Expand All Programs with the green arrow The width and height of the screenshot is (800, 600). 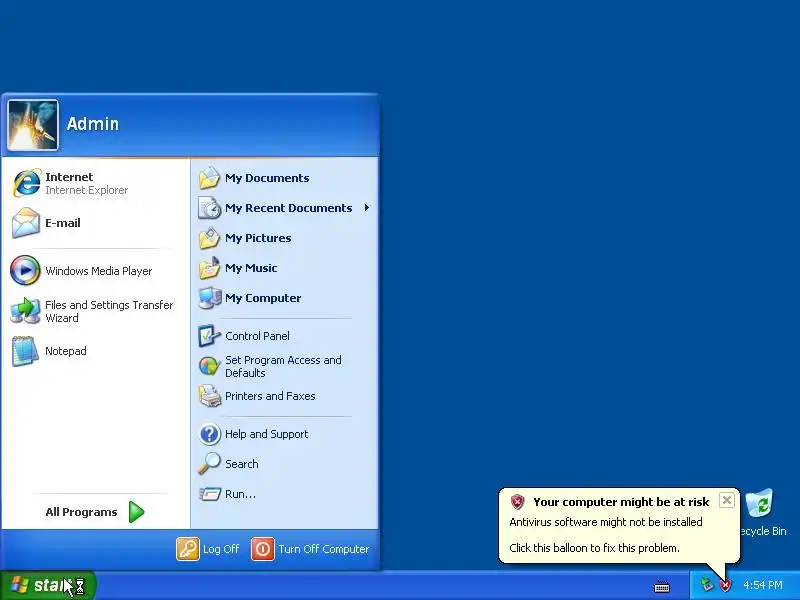(x=136, y=512)
